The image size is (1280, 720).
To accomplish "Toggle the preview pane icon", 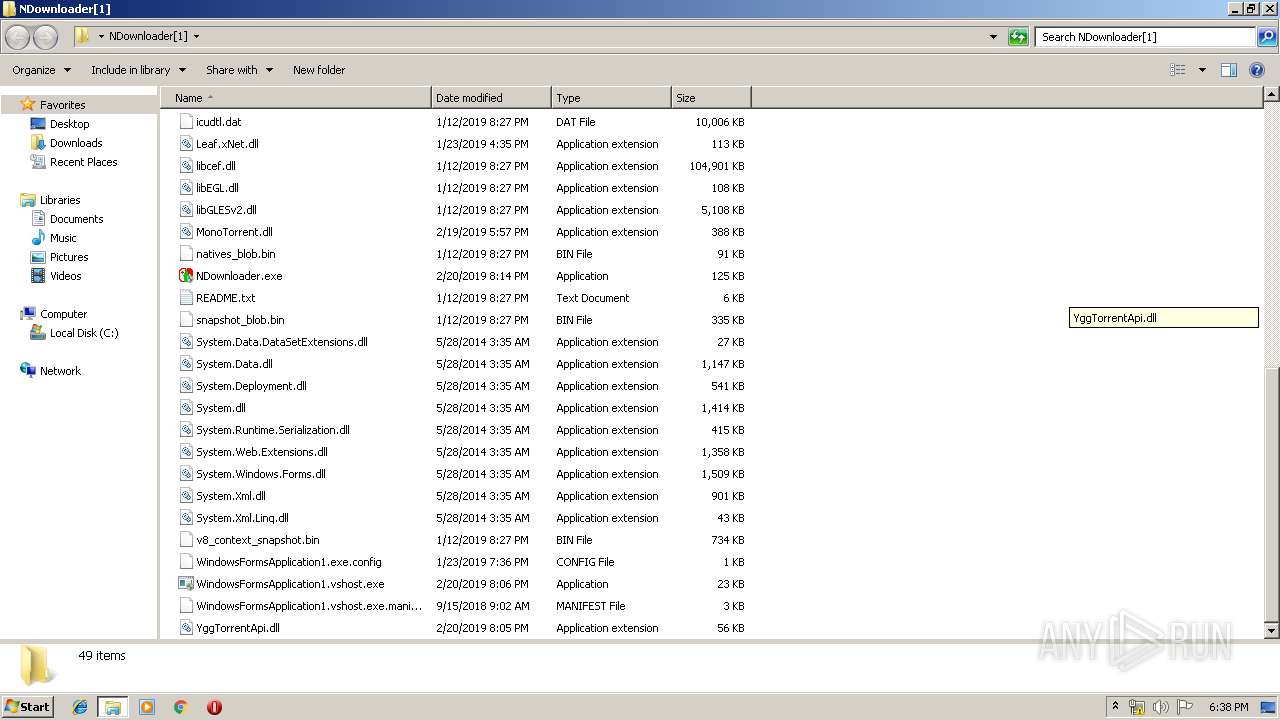I will (x=1229, y=70).
